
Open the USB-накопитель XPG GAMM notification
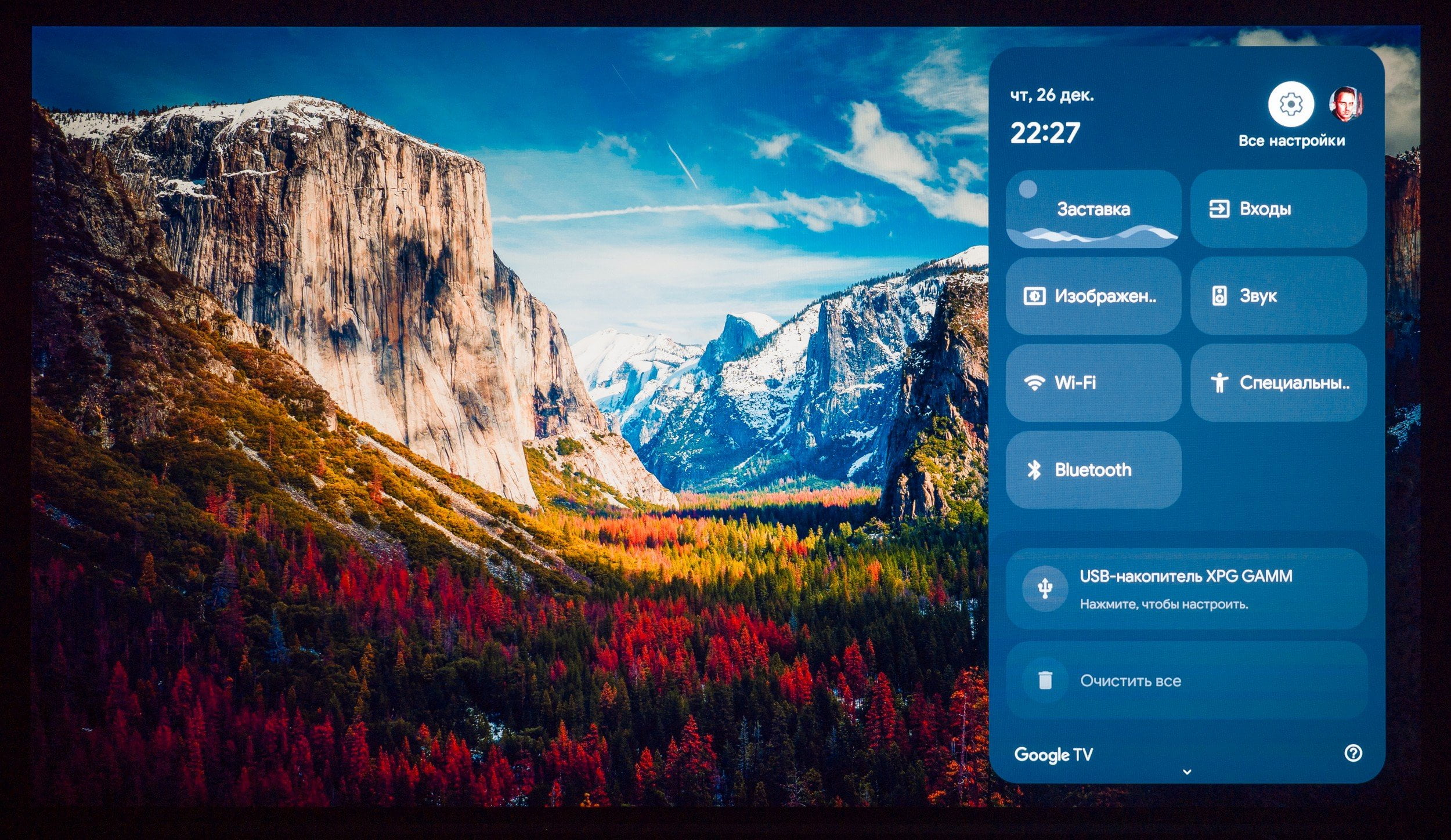[1186, 589]
